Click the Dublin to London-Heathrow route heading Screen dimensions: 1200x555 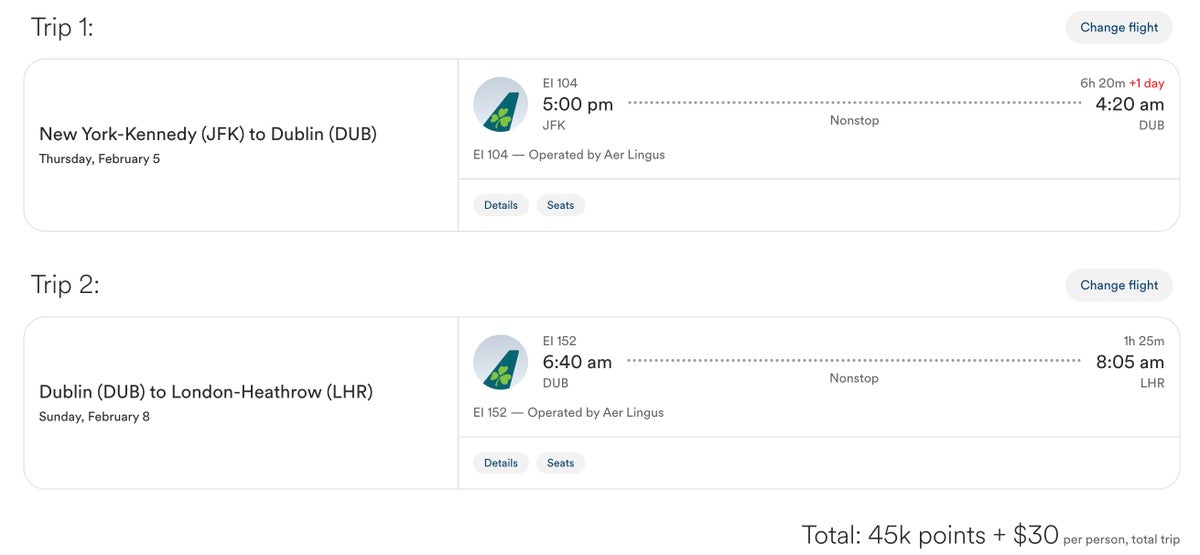tap(206, 392)
